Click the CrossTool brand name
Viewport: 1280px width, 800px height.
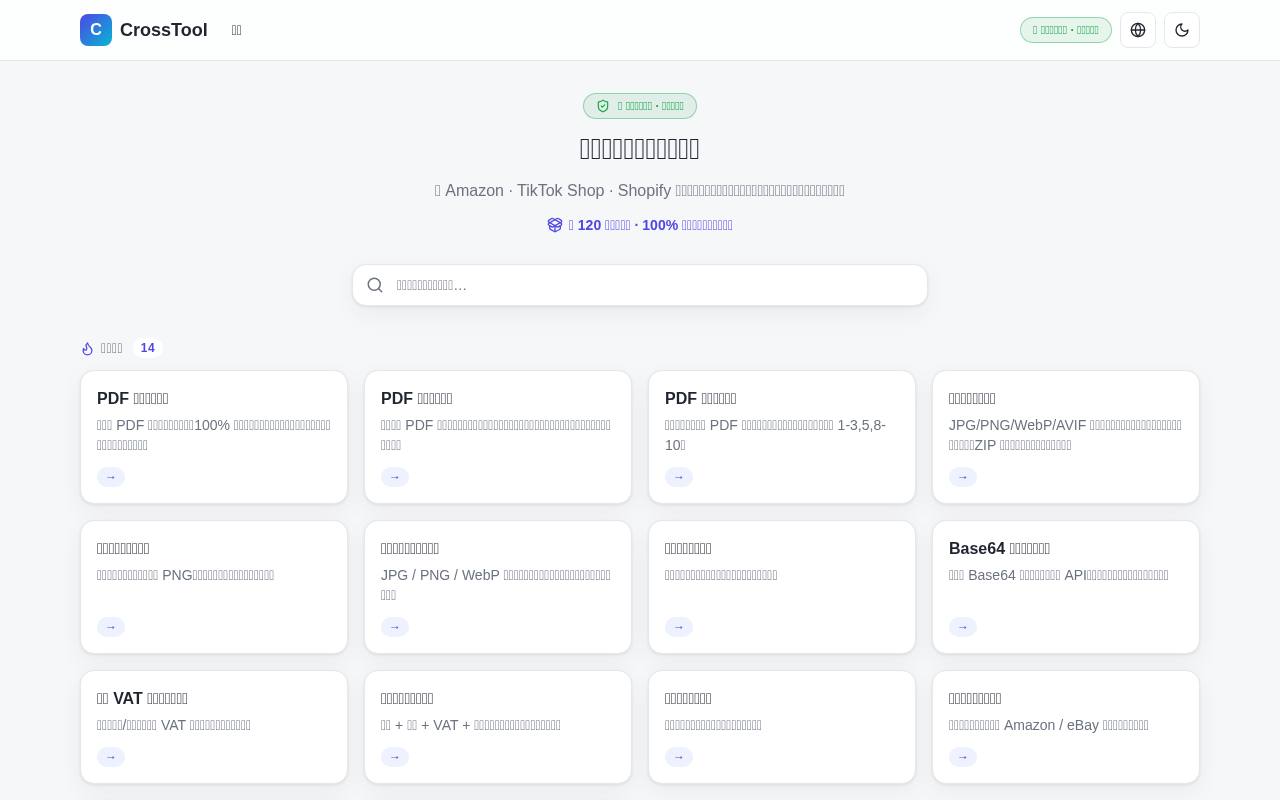tap(164, 30)
